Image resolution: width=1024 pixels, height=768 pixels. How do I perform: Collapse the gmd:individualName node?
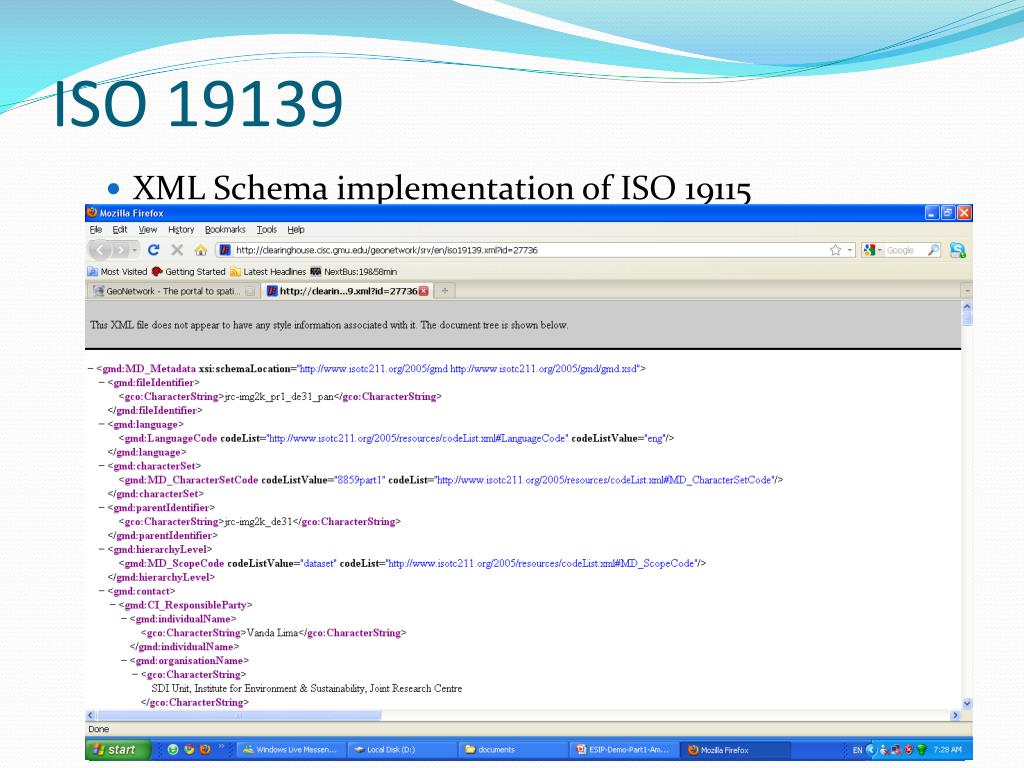pyautogui.click(x=124, y=619)
